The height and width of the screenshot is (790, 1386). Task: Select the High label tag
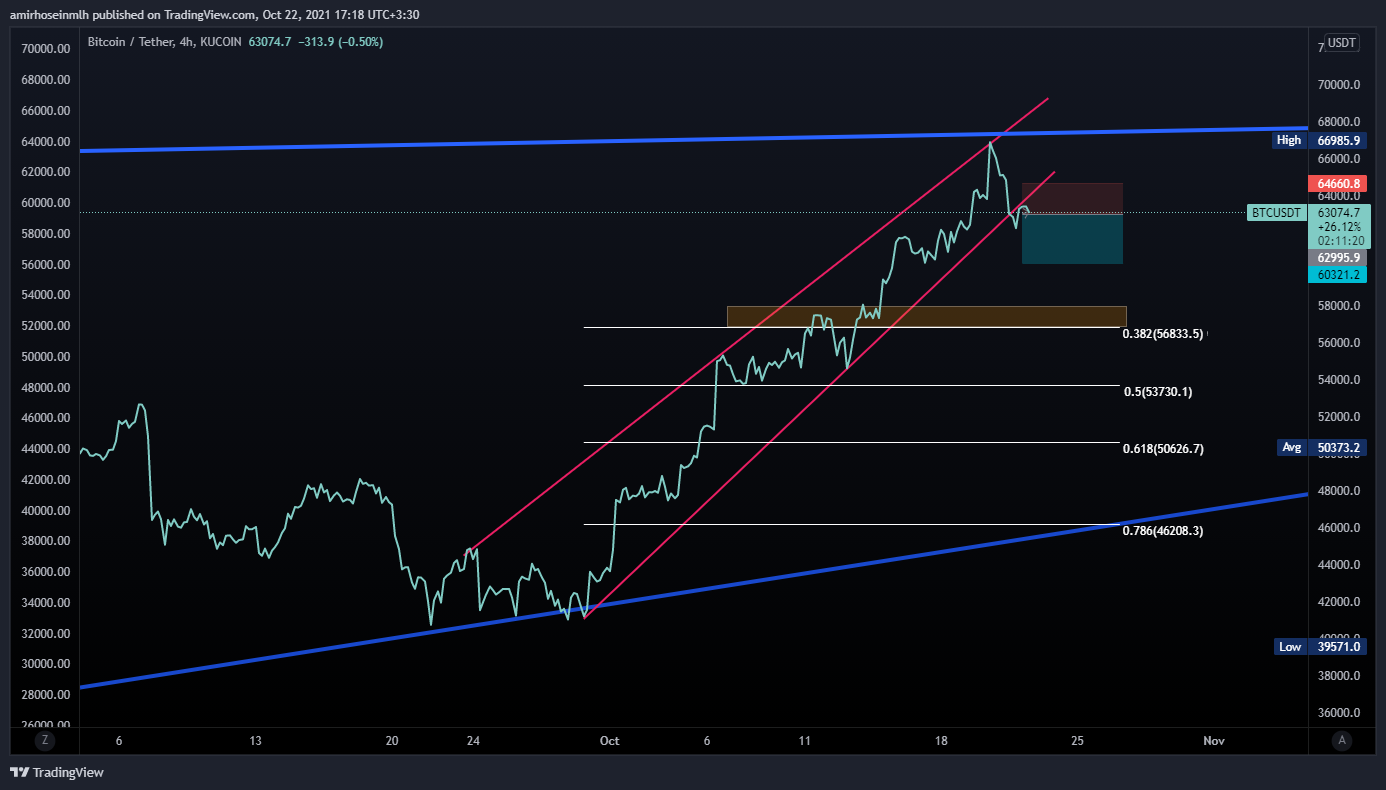1289,140
